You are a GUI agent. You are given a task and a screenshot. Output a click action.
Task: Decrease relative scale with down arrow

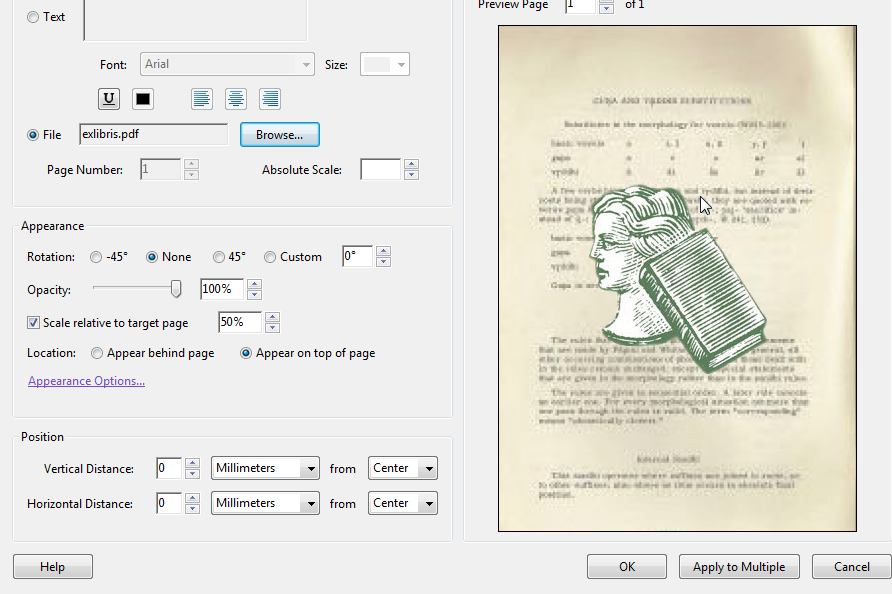pos(272,328)
